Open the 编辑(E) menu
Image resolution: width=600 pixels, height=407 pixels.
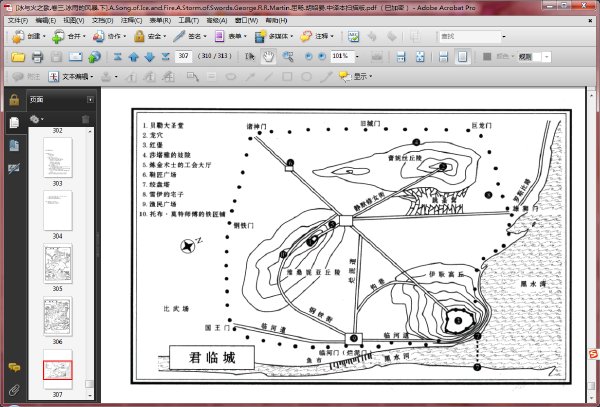46,20
